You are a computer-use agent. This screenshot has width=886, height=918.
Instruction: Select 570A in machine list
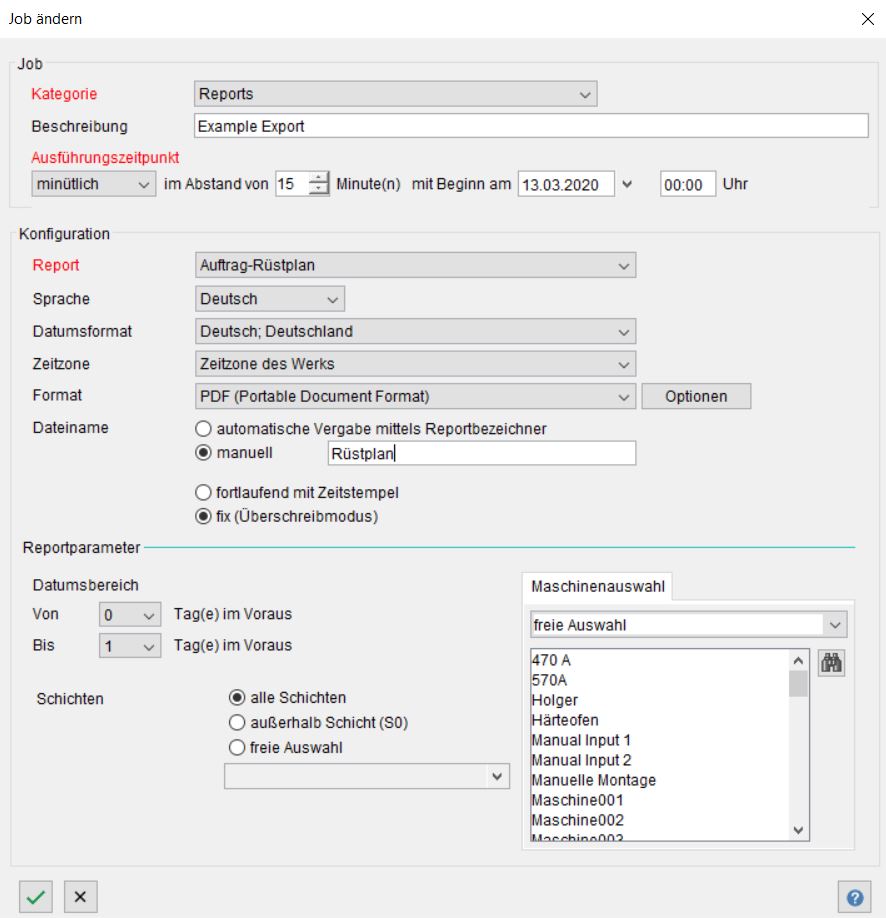click(x=660, y=680)
